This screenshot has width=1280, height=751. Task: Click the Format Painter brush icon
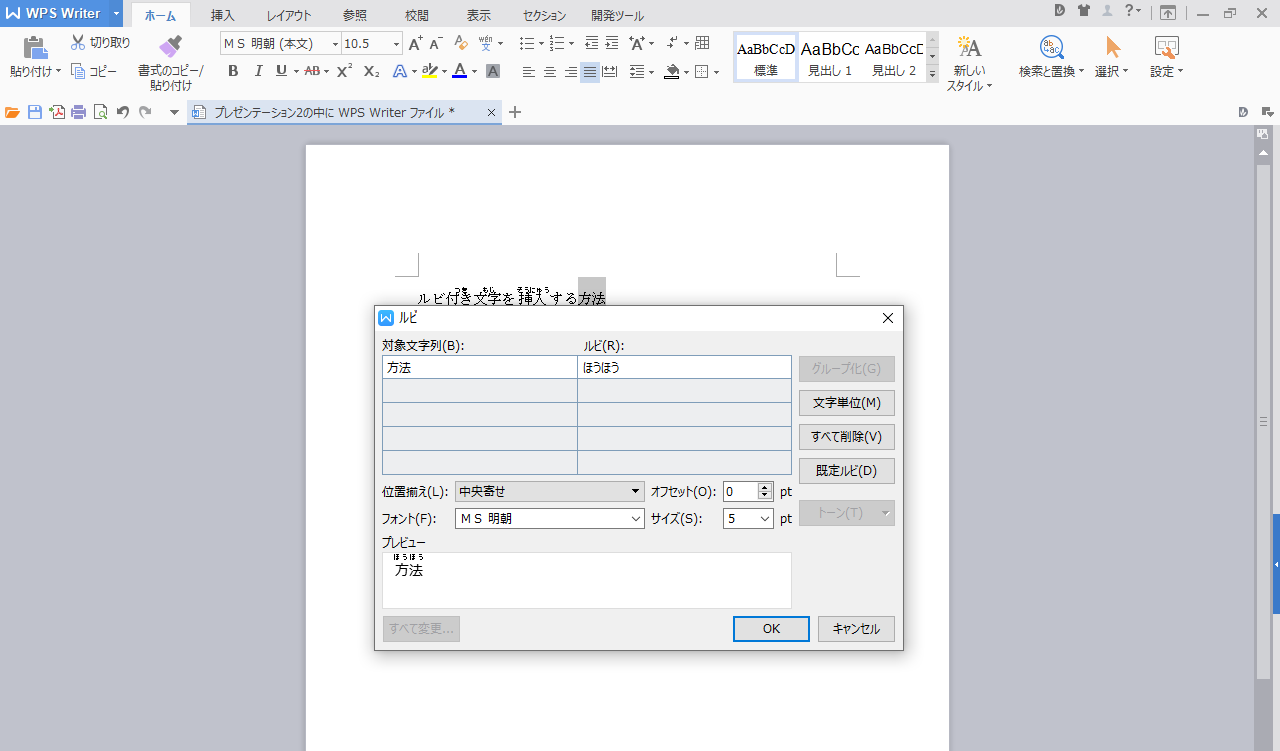pos(171,46)
